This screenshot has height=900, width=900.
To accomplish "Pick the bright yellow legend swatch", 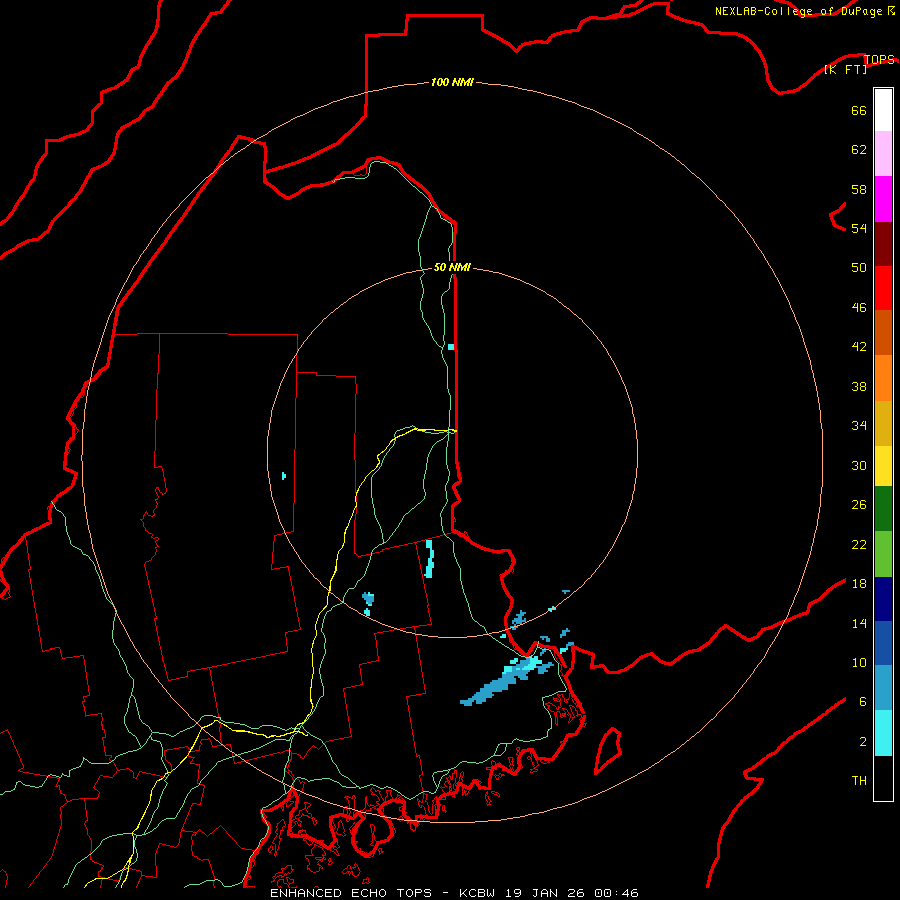I will [x=883, y=465].
